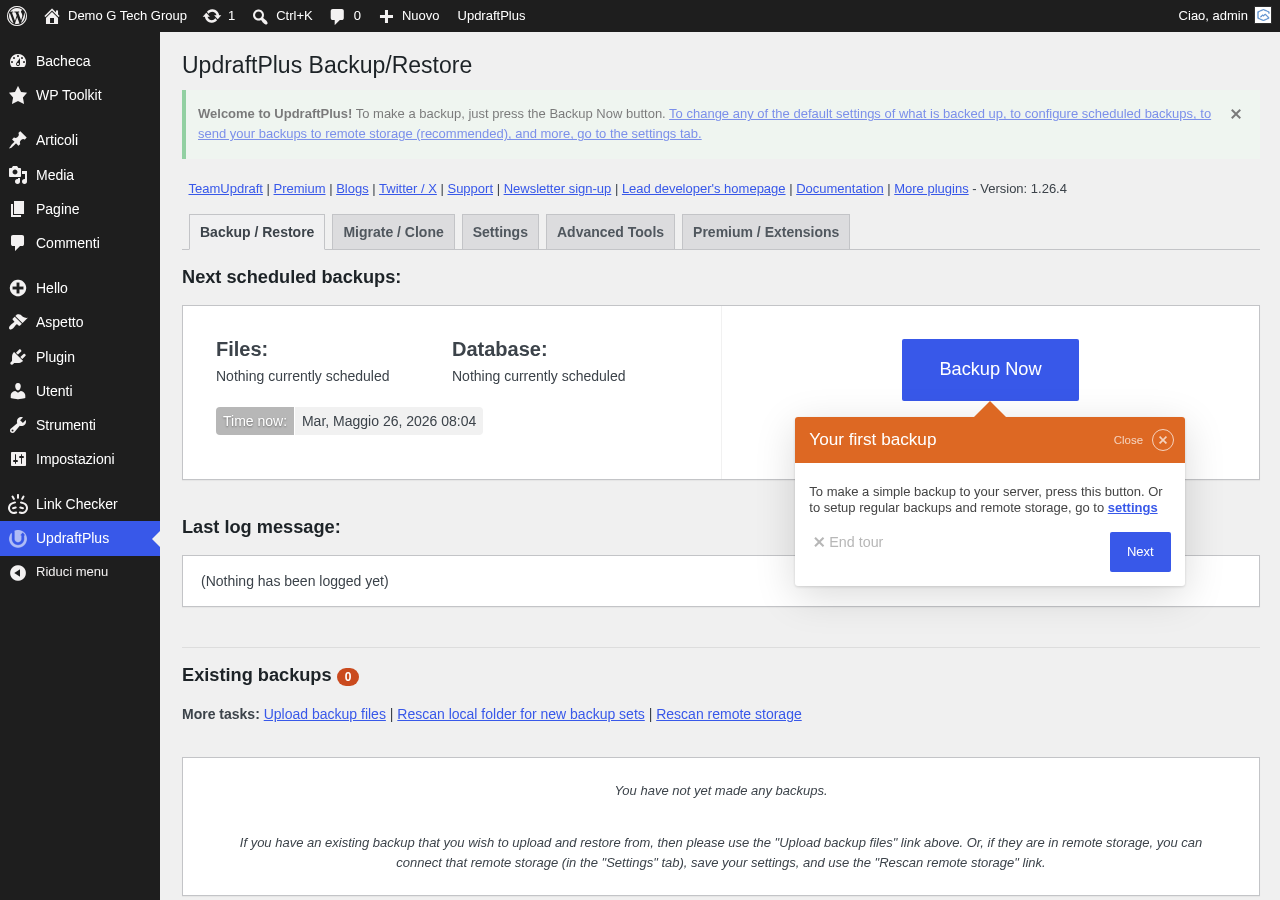Click the comments bubble icon in top bar
Screen dimensions: 1280x900
pyautogui.click(x=337, y=16)
